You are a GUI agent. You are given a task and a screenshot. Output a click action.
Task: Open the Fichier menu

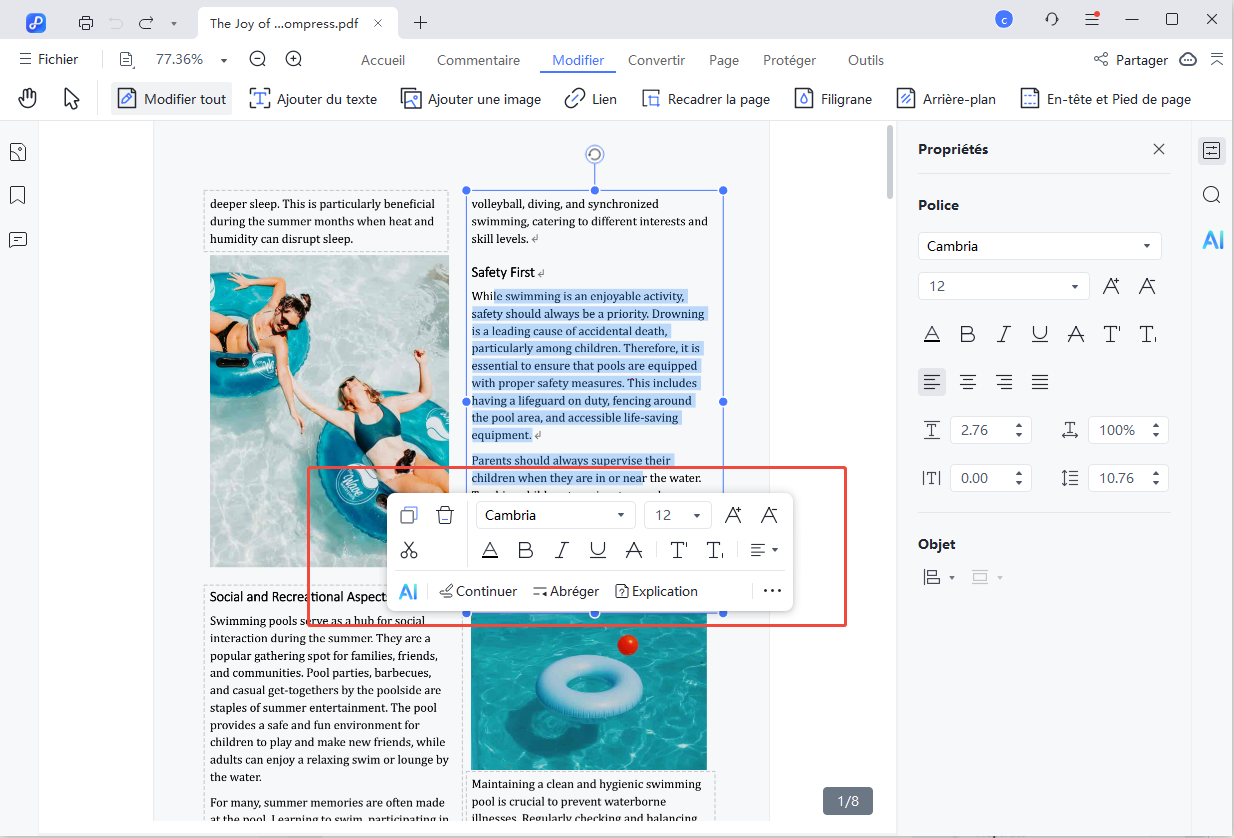(49, 59)
